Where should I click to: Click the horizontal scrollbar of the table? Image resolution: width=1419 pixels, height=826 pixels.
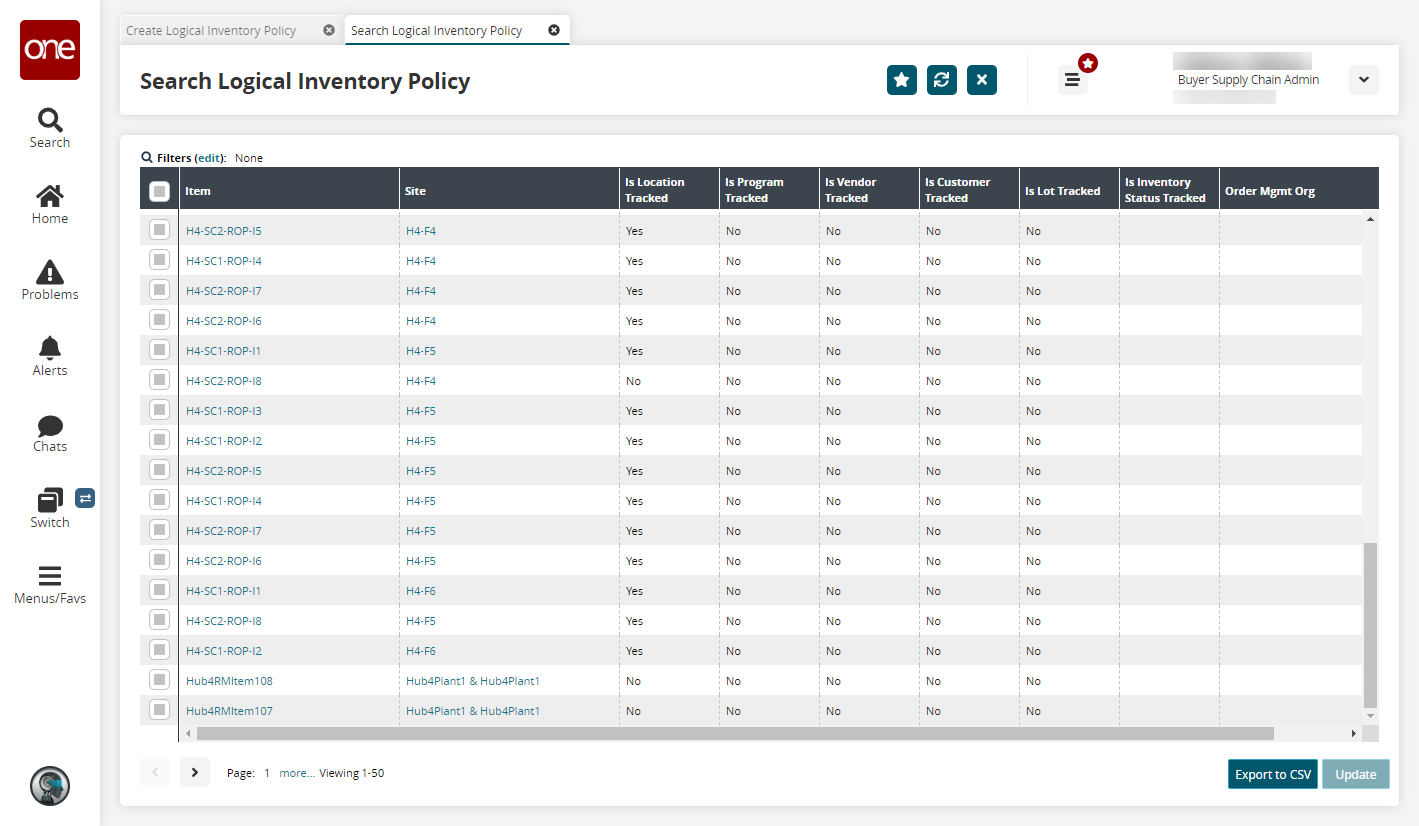735,734
